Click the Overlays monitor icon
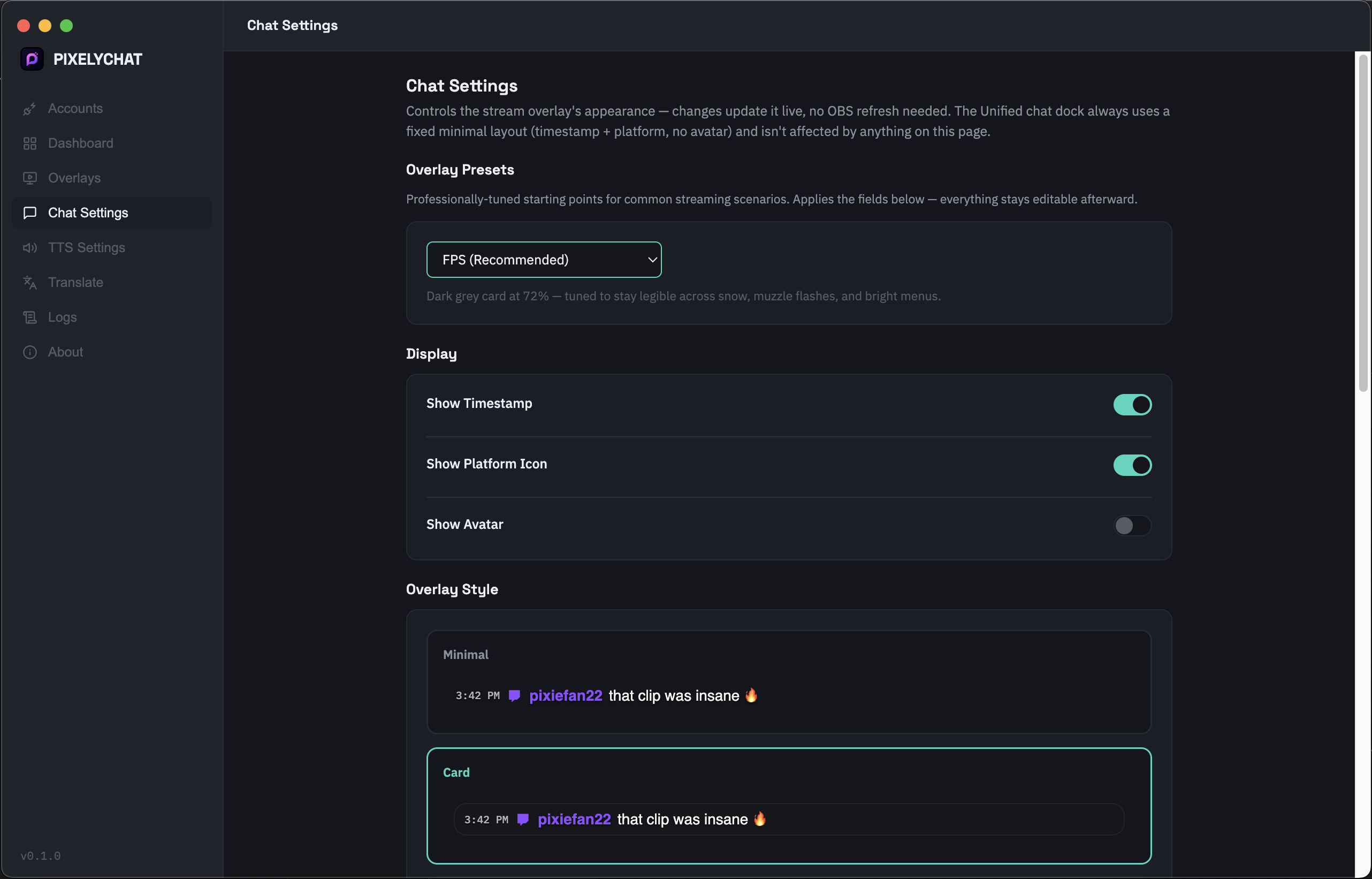The width and height of the screenshot is (1372, 879). pos(29,178)
